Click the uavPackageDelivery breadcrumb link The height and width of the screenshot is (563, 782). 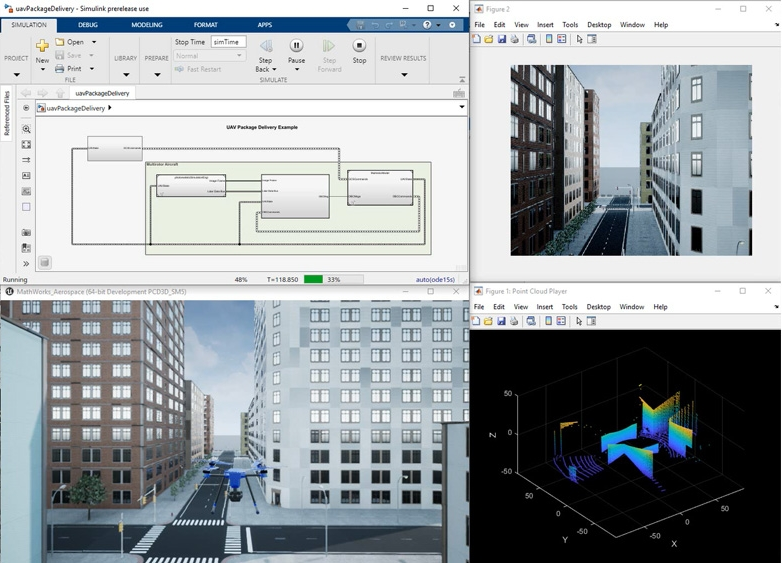[x=76, y=108]
